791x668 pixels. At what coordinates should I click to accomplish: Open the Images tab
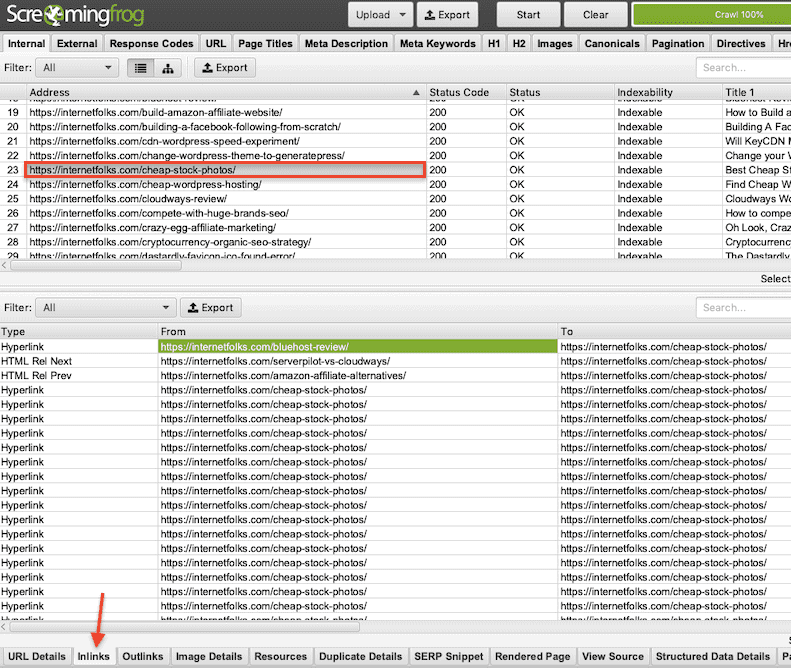click(x=555, y=43)
